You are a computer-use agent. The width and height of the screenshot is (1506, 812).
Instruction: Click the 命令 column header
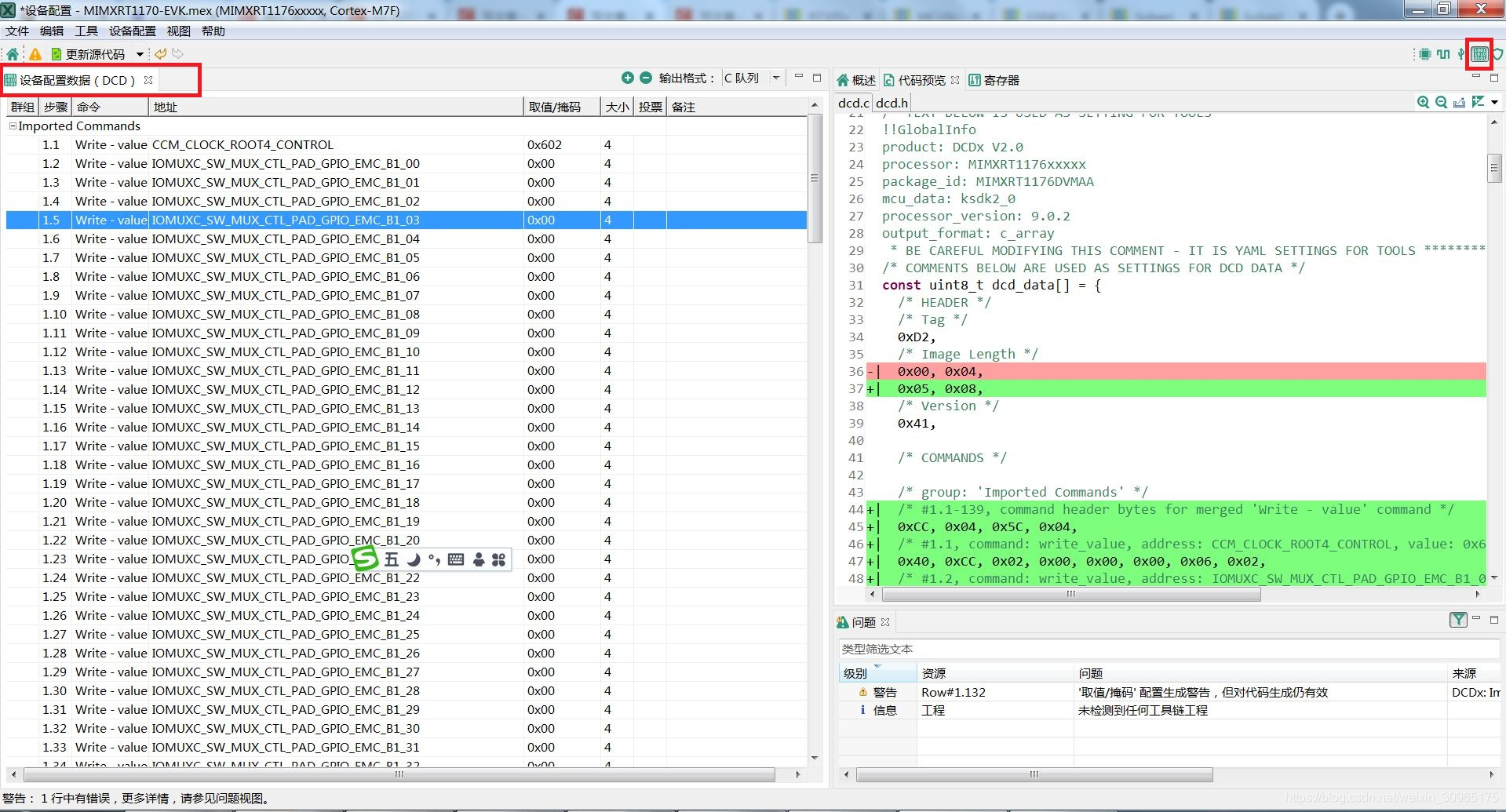[x=110, y=107]
